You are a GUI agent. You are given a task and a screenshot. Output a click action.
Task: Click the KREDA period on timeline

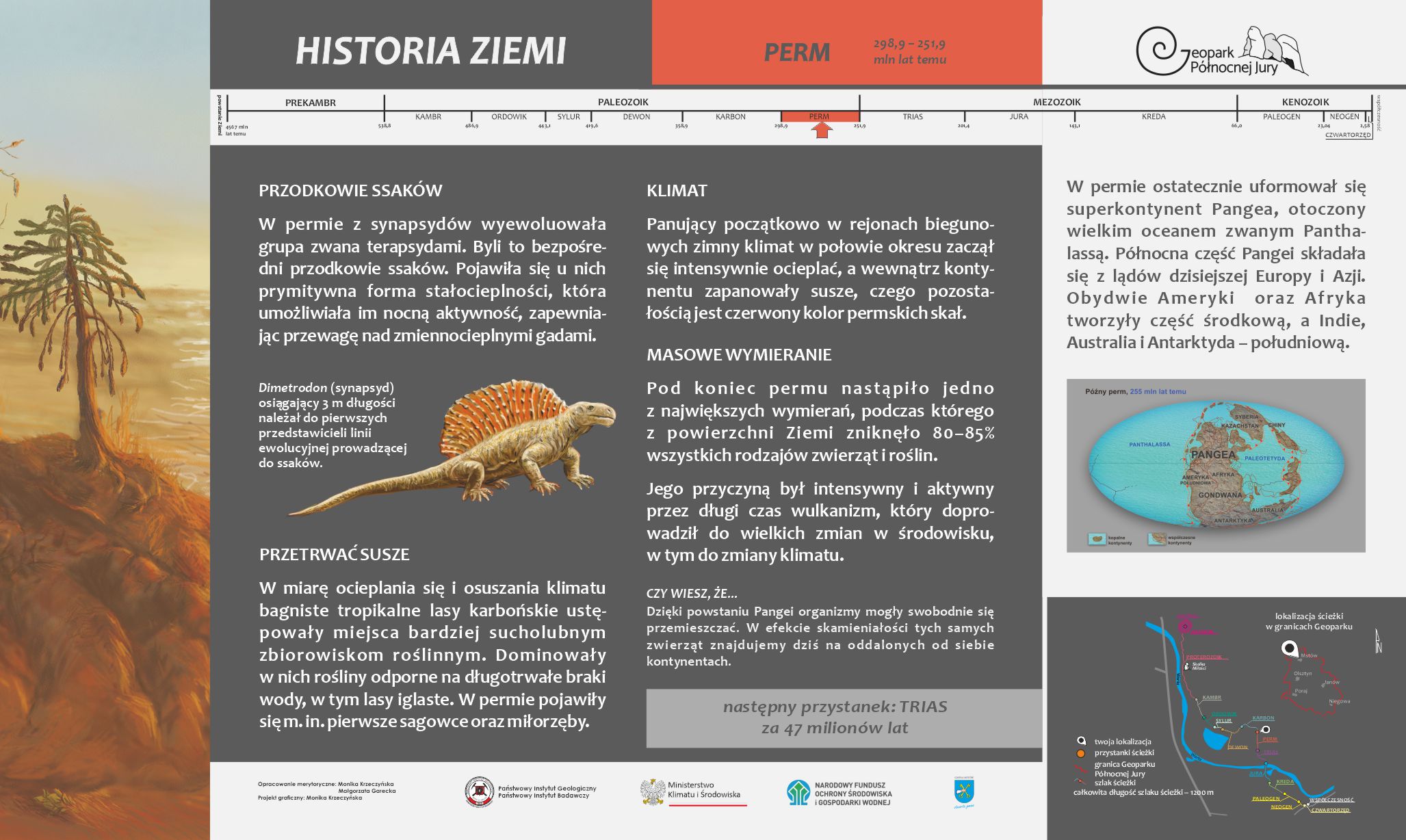pos(1153,117)
